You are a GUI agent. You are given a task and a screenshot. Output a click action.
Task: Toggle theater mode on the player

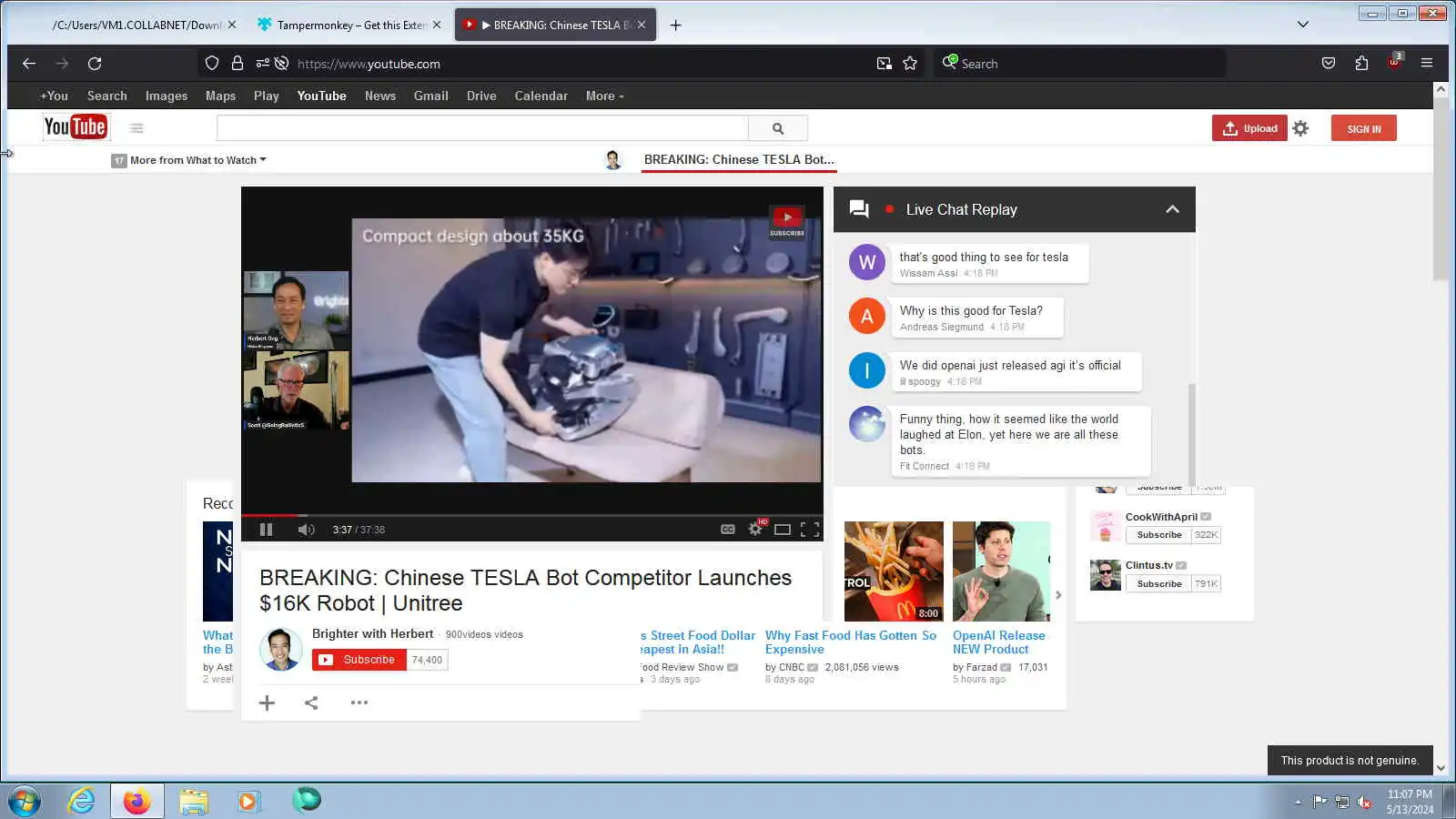tap(783, 529)
